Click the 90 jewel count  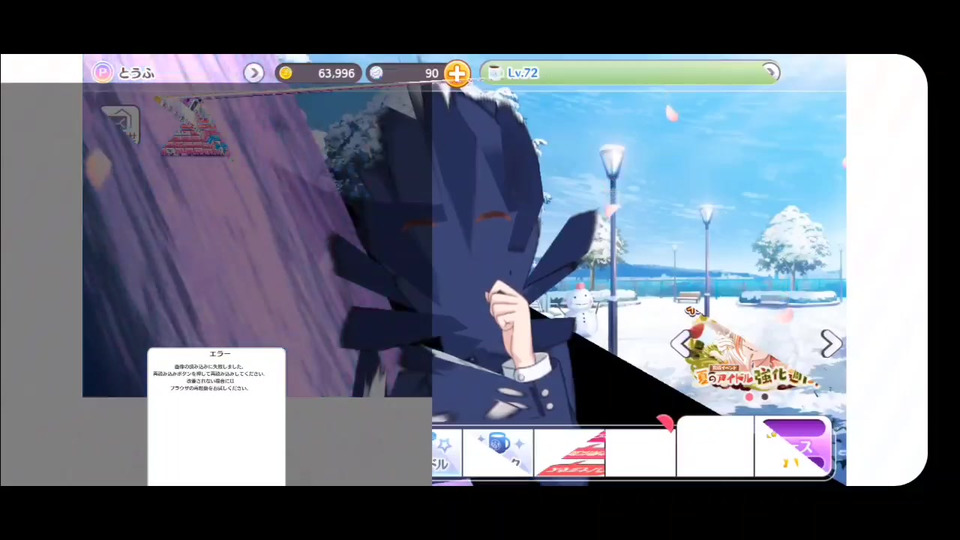(x=432, y=73)
